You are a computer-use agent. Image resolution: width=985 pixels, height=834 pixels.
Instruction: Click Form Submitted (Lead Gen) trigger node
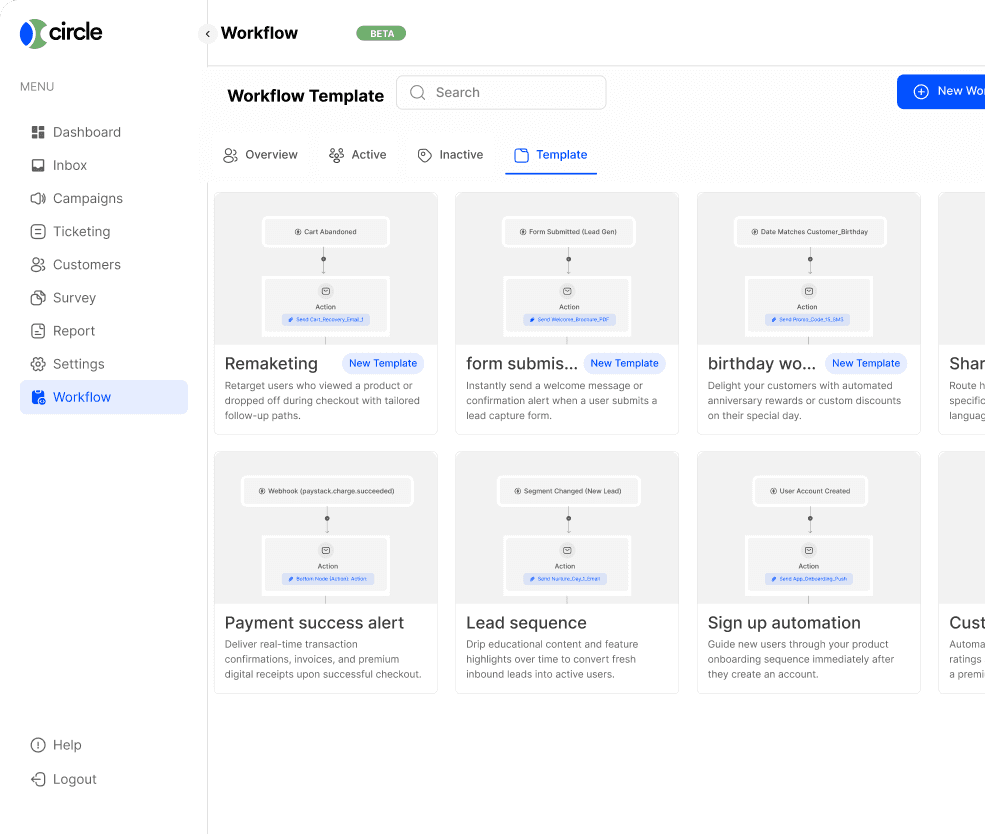[569, 232]
